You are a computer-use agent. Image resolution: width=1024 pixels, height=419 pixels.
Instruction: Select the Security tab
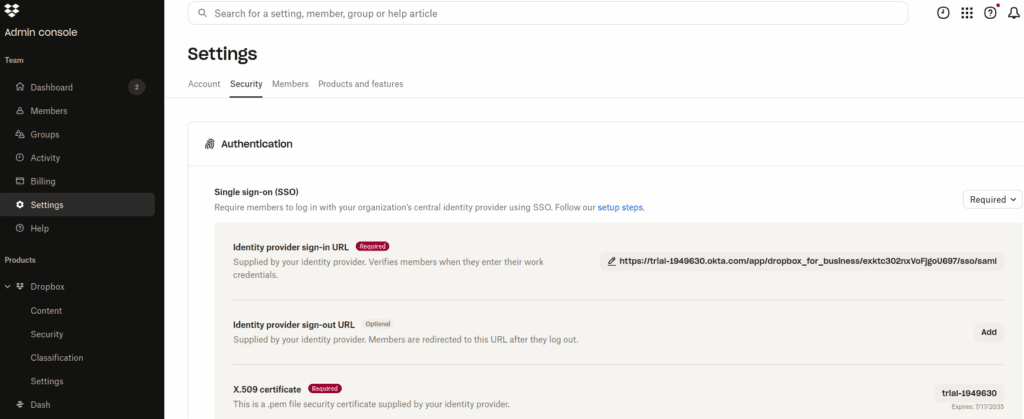(246, 84)
